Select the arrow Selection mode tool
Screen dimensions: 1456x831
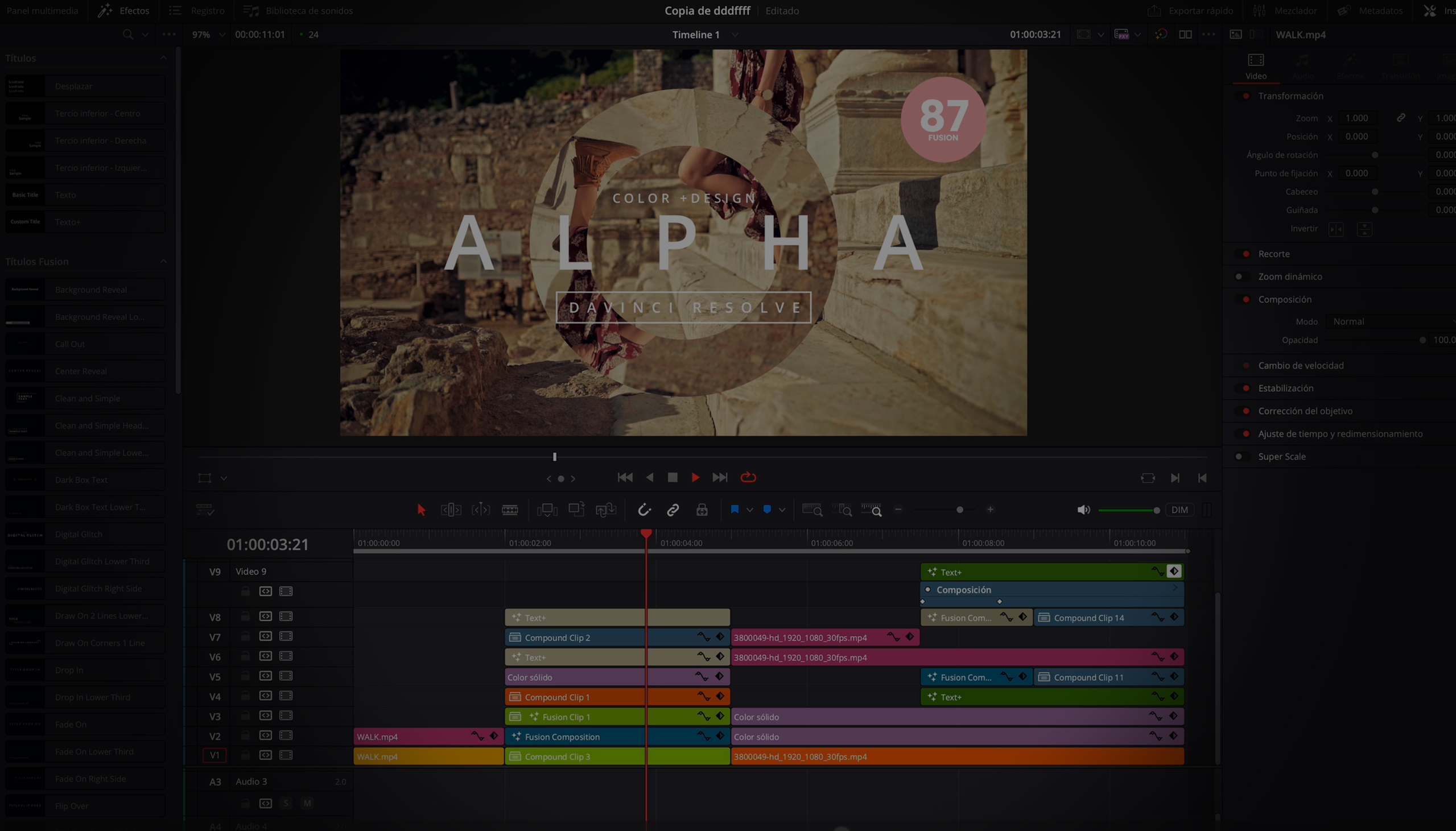421,510
